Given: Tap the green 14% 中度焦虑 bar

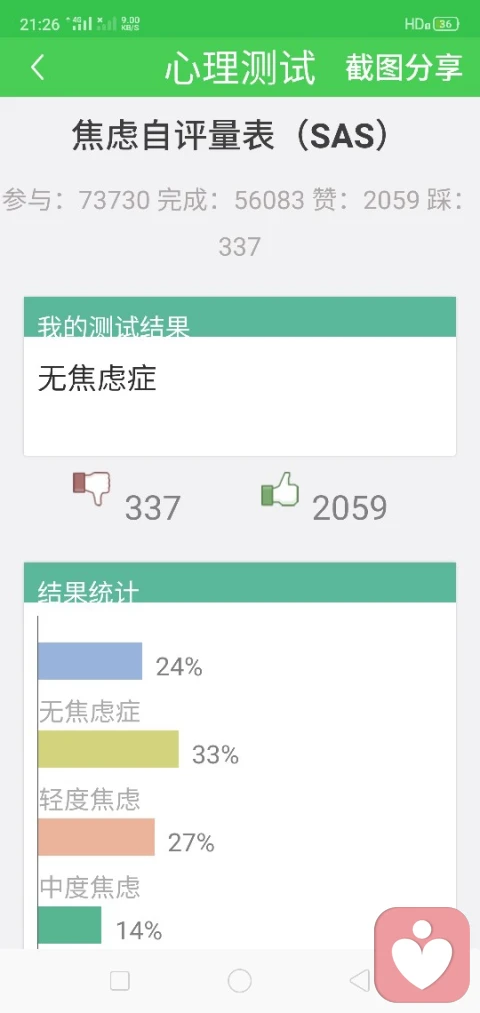Looking at the screenshot, I should (70, 924).
